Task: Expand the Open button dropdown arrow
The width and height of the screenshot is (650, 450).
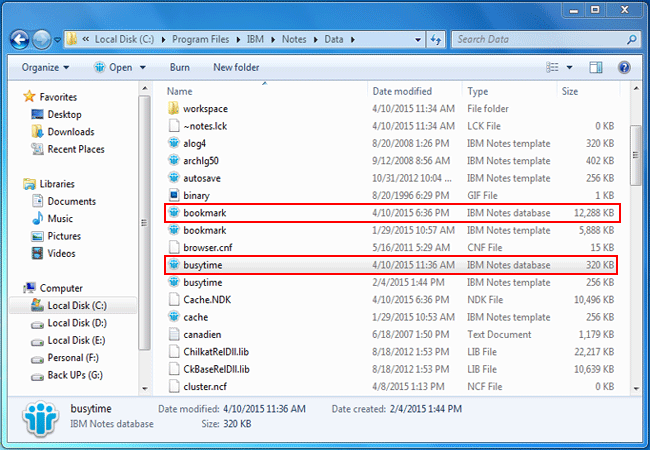Action: tap(143, 68)
